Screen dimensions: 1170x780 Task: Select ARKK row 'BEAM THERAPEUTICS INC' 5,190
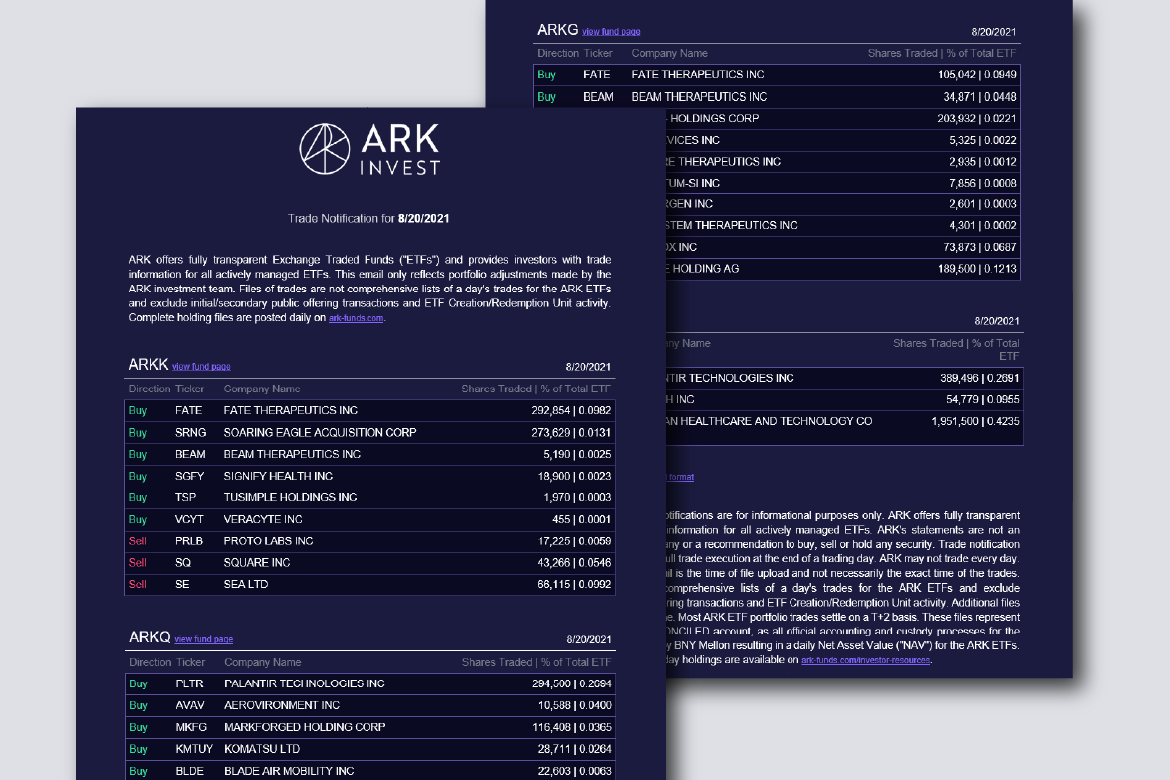coord(369,454)
